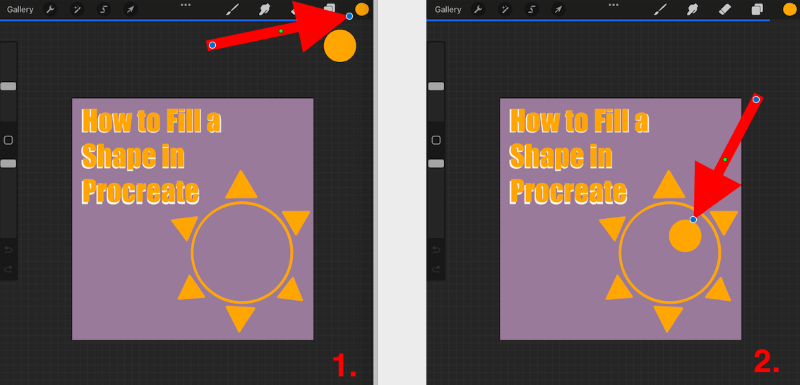Open Actions wrench in left screen

[50, 10]
